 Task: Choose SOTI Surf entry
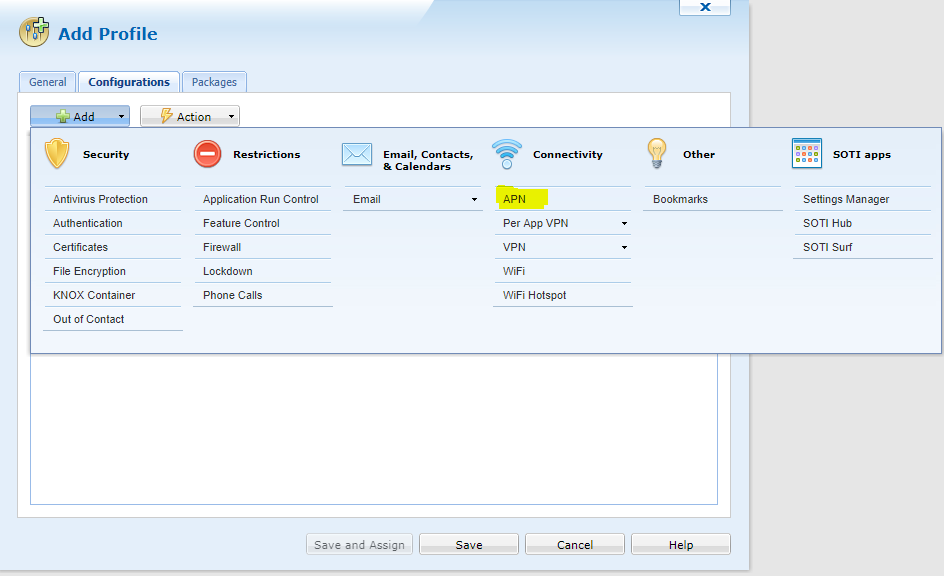tap(862, 247)
